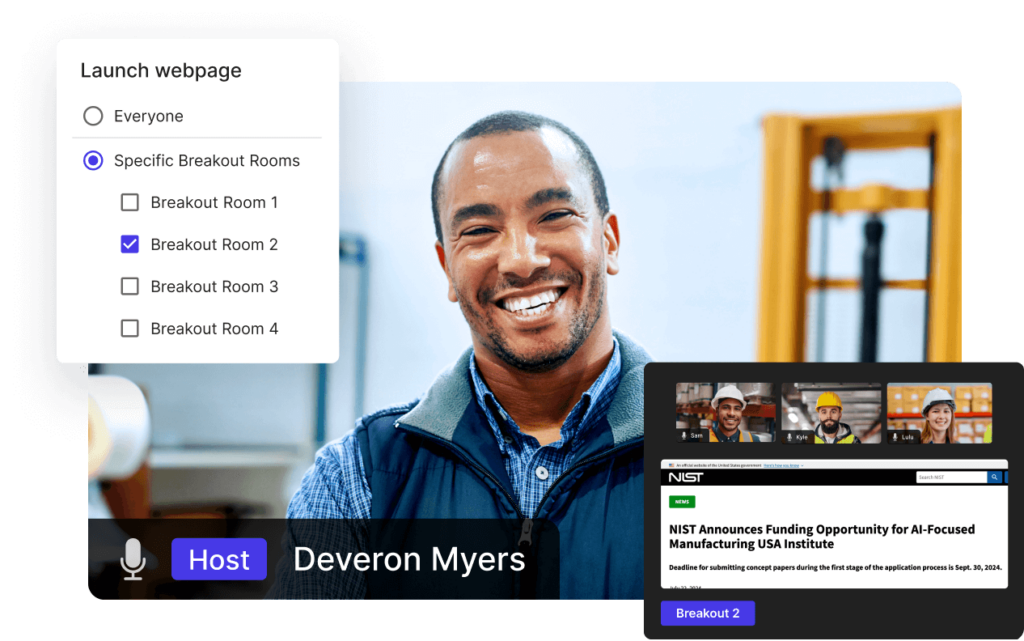Check the Breakout Room 1 checkbox
The width and height of the screenshot is (1024, 641).
pyautogui.click(x=129, y=202)
